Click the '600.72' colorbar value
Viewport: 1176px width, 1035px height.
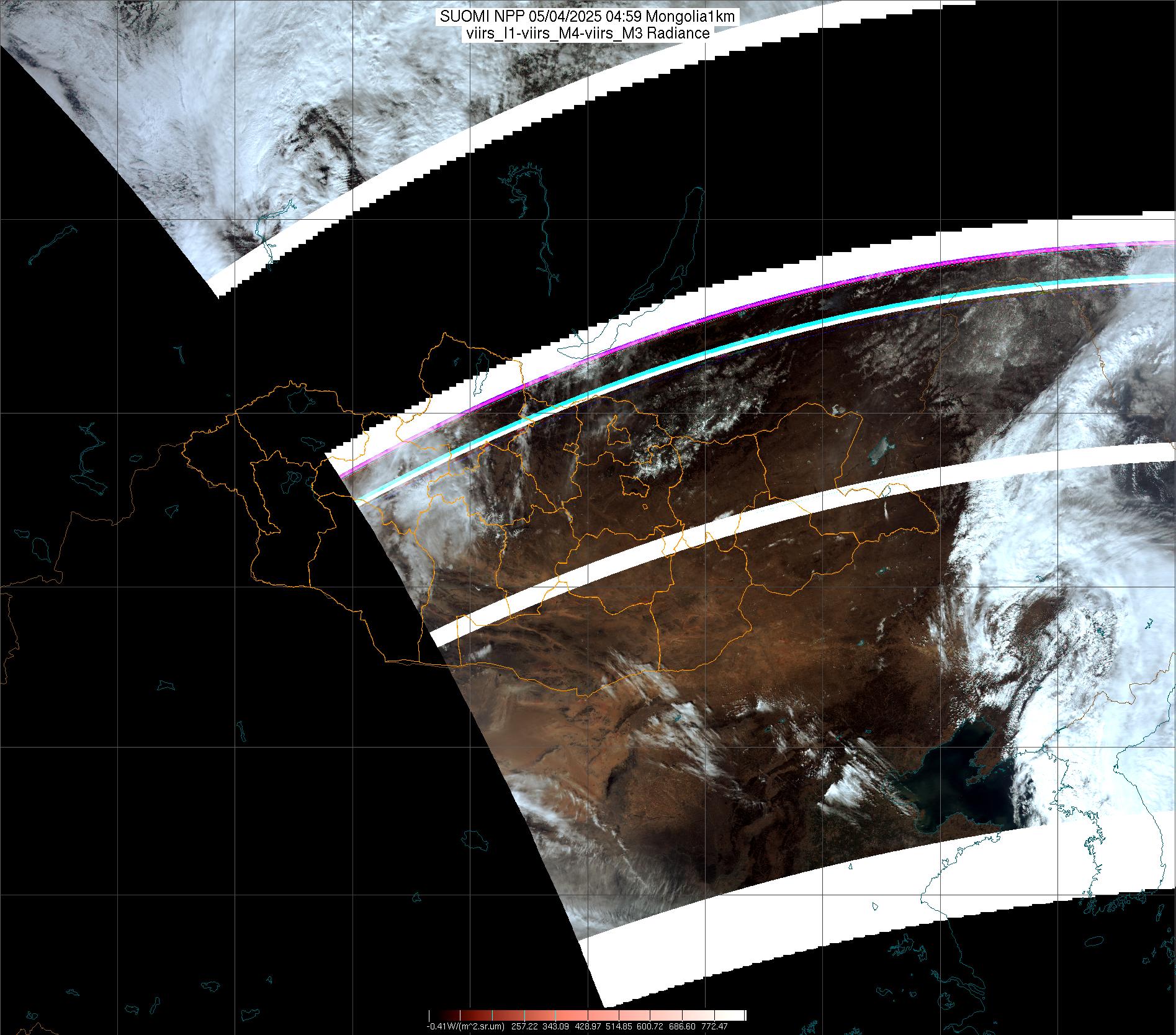[x=650, y=1026]
